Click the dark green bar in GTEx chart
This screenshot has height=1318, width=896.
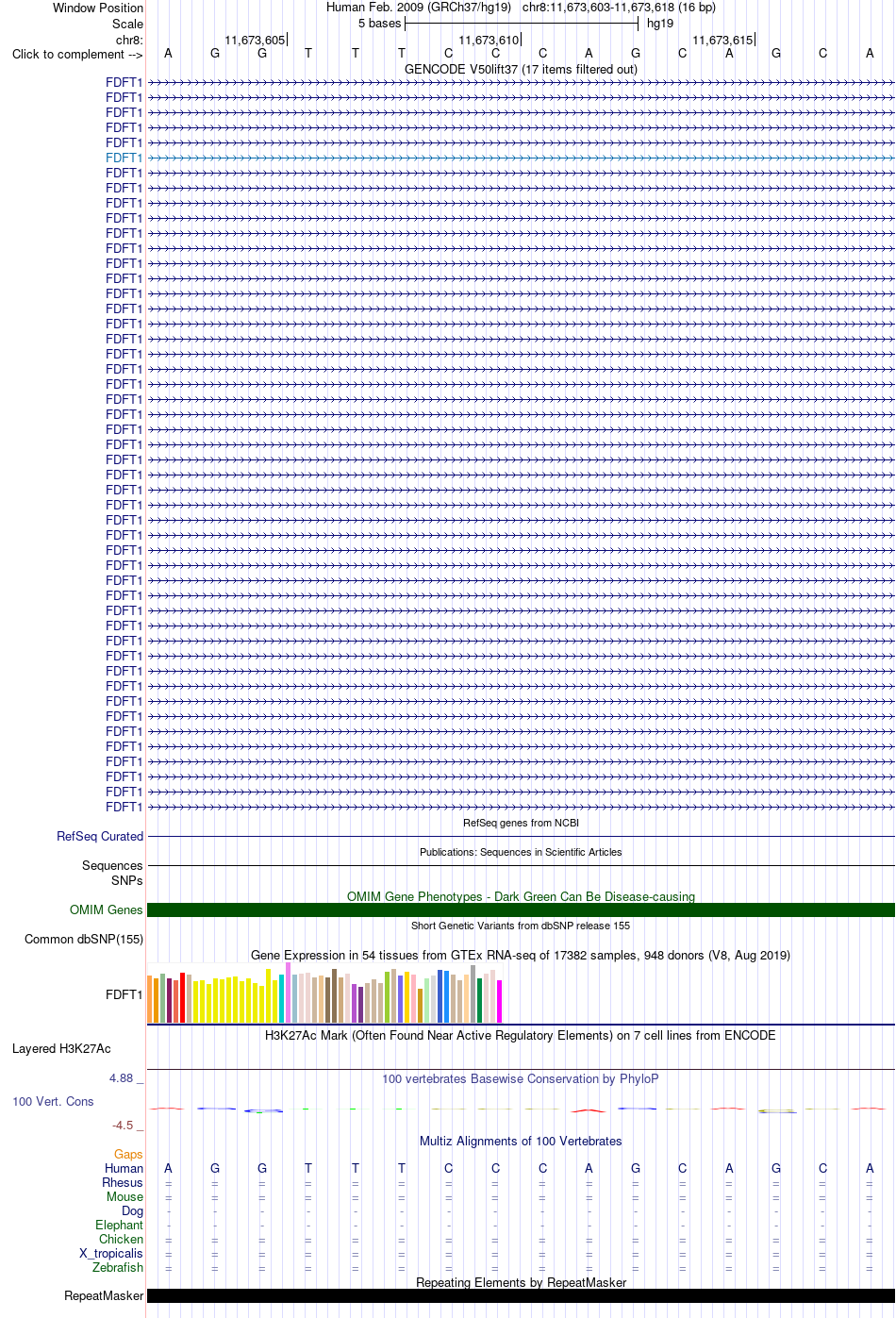(x=480, y=1000)
